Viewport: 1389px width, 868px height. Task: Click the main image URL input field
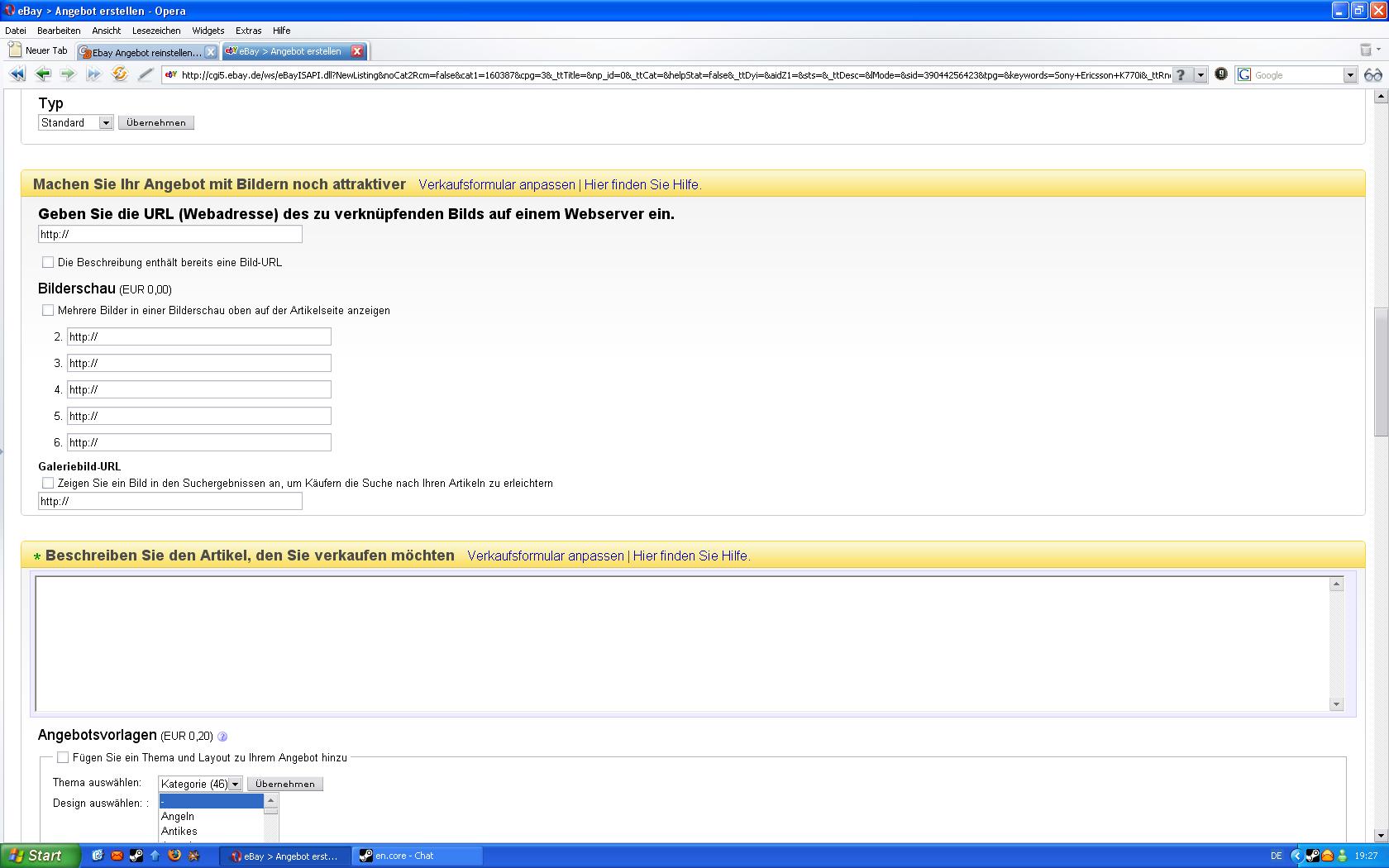[170, 234]
